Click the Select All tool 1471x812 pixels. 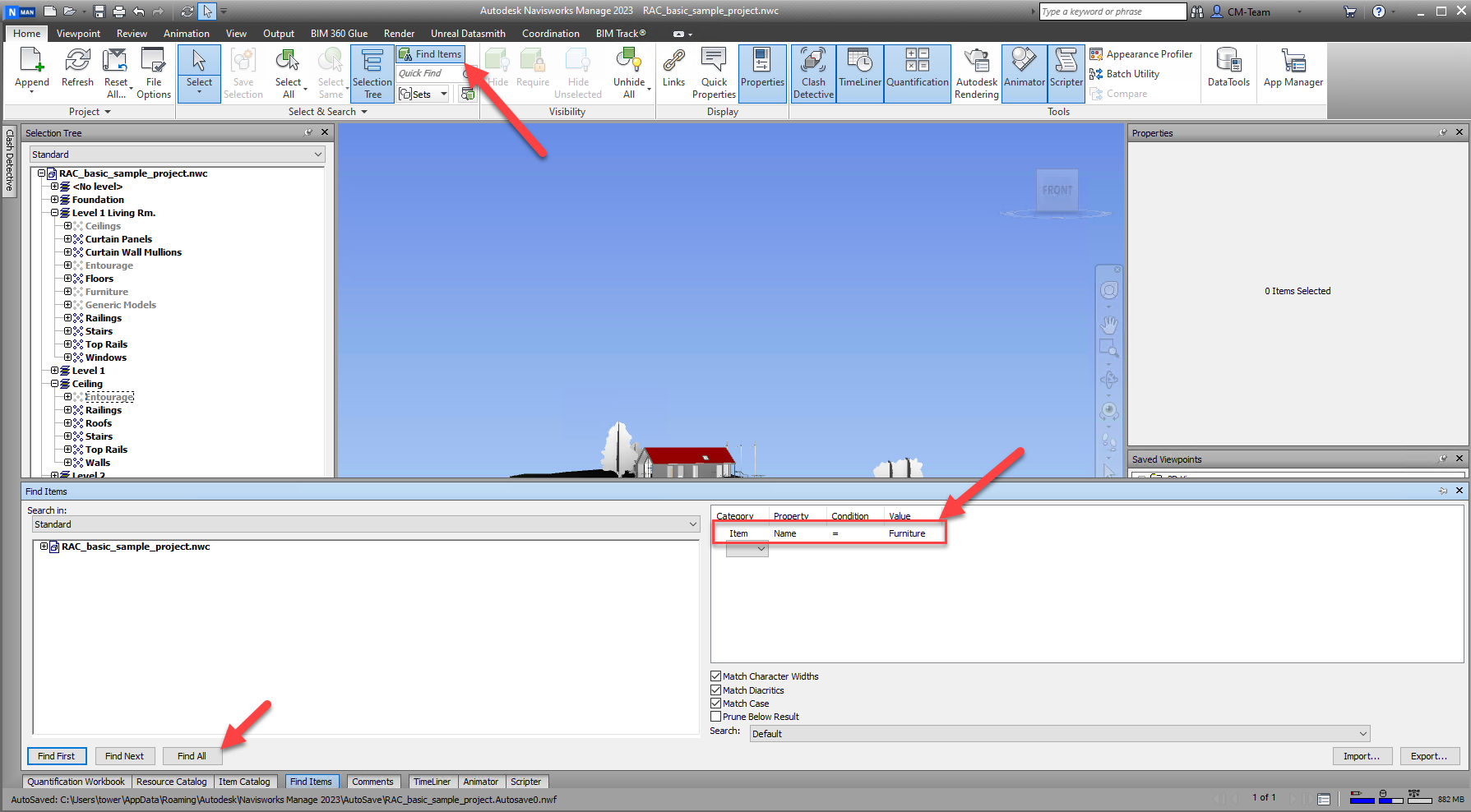(x=289, y=72)
